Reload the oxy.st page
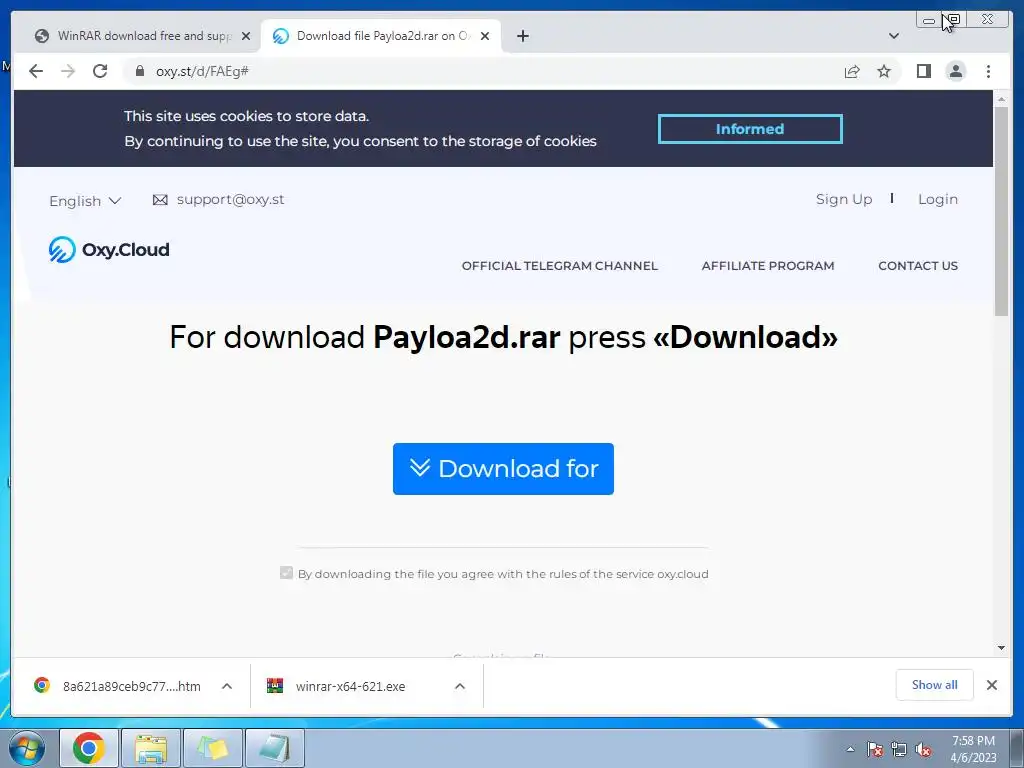The image size is (1024, 768). click(x=100, y=71)
